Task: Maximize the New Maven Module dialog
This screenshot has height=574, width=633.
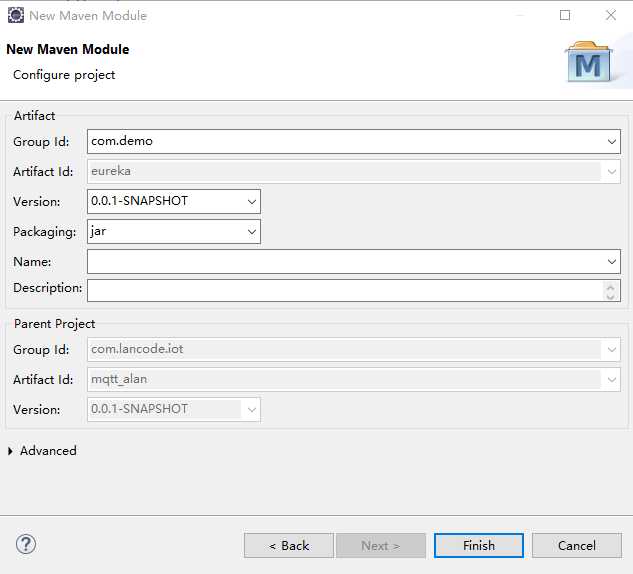Action: pyautogui.click(x=565, y=15)
